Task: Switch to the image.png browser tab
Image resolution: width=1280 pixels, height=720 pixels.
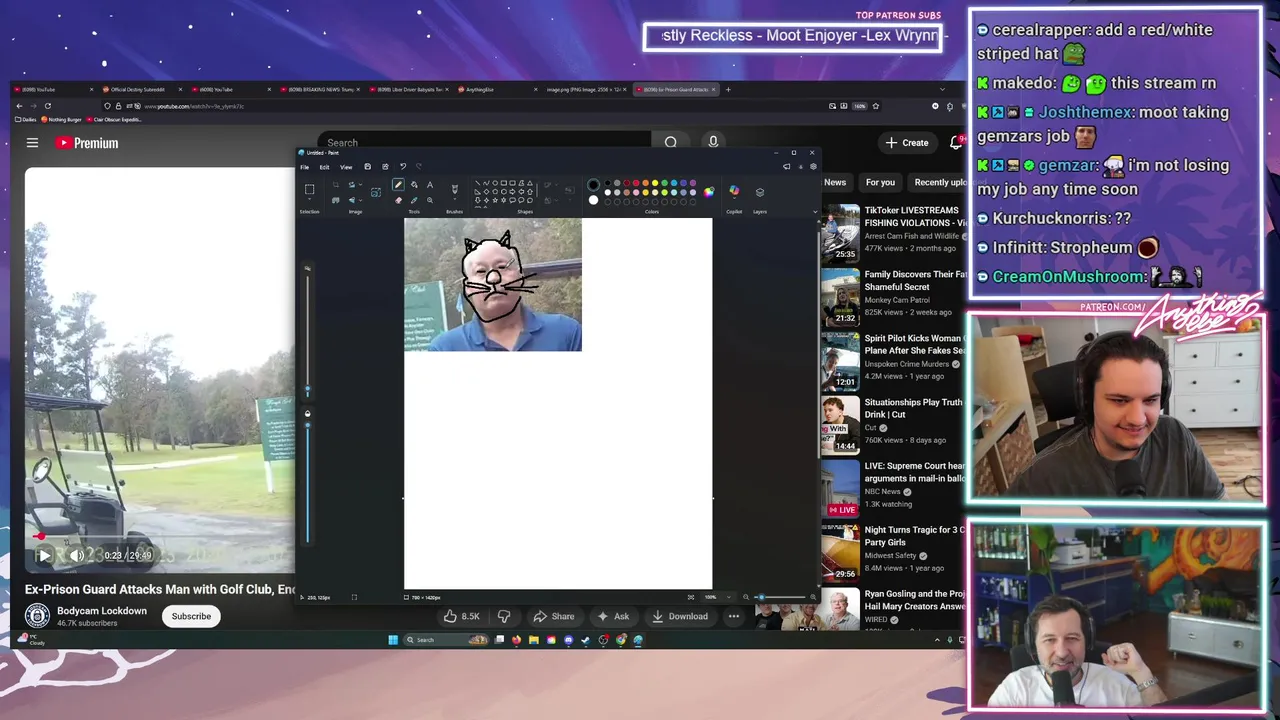Action: 584,89
